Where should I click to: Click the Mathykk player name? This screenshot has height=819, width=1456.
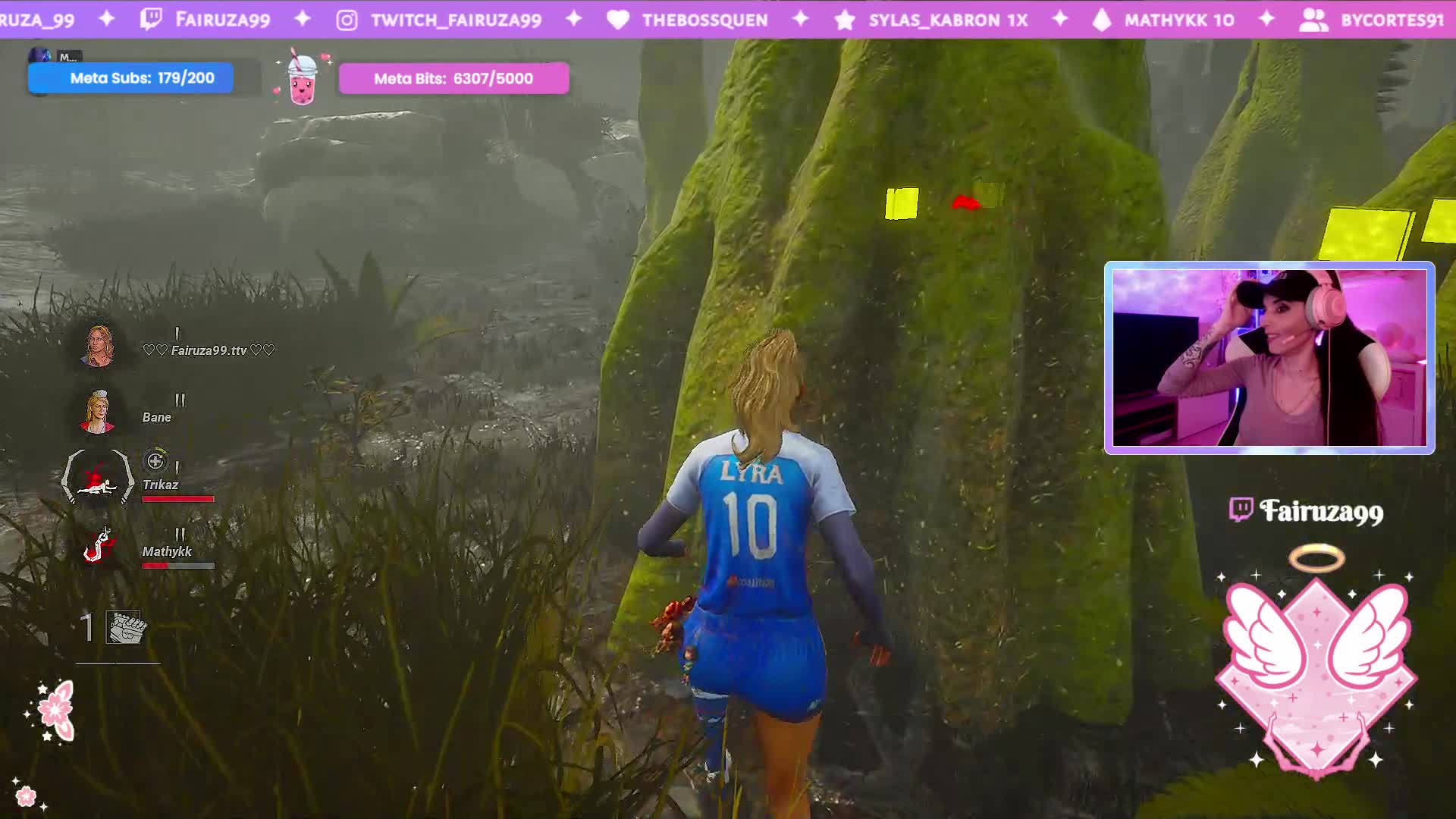point(167,551)
